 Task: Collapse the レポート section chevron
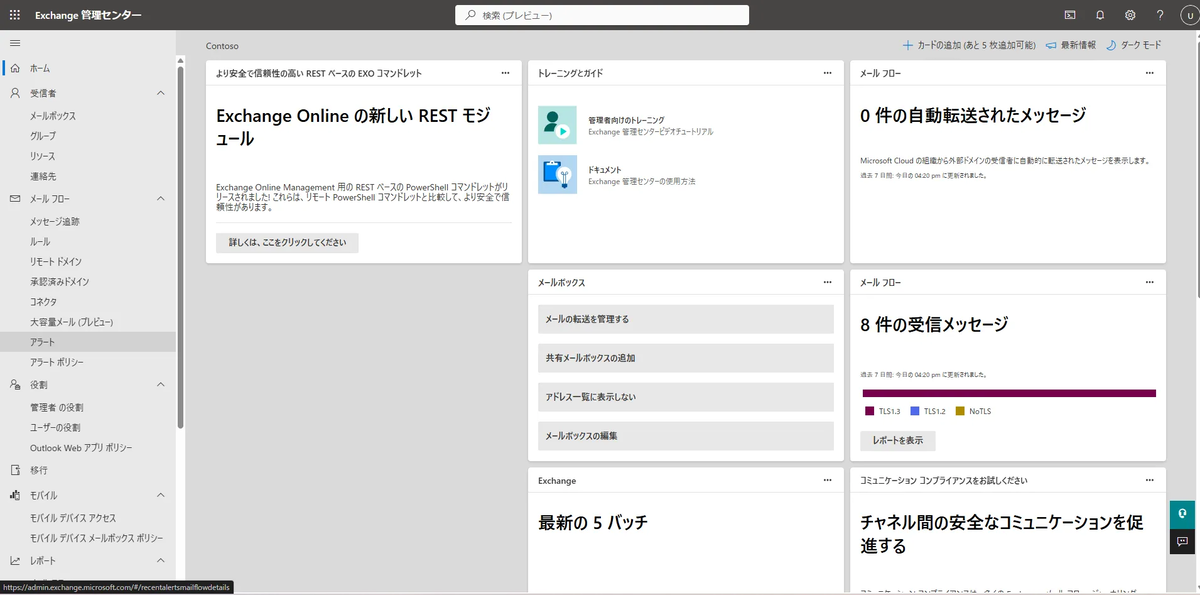pyautogui.click(x=161, y=561)
